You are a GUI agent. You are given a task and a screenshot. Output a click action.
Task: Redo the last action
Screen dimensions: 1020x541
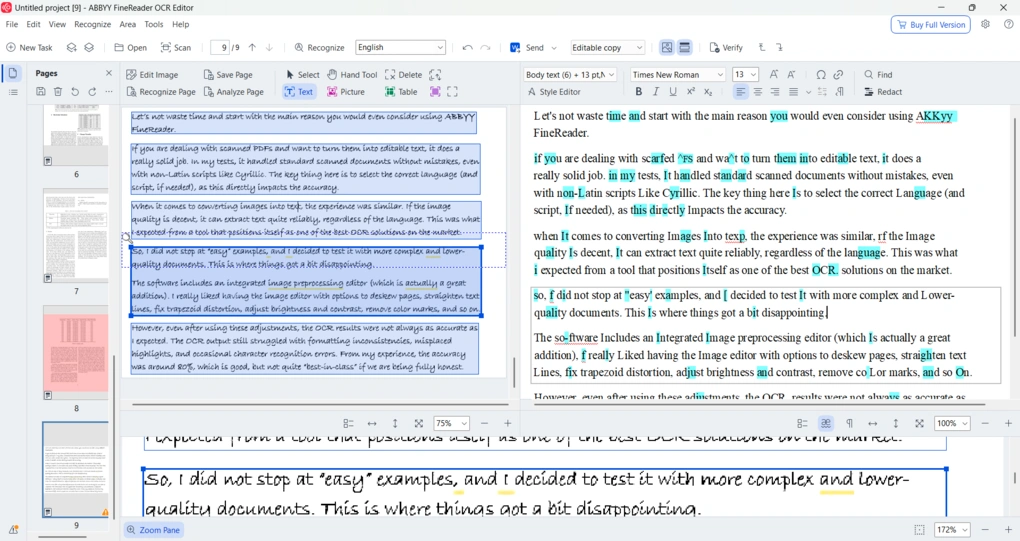(x=485, y=47)
